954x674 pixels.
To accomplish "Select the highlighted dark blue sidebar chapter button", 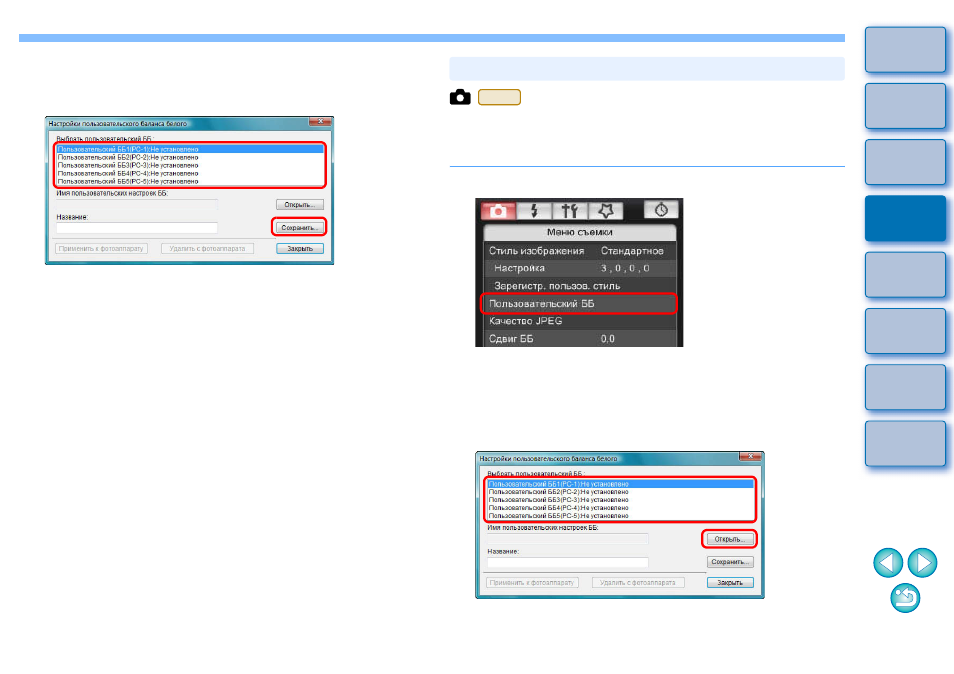I will point(905,218).
